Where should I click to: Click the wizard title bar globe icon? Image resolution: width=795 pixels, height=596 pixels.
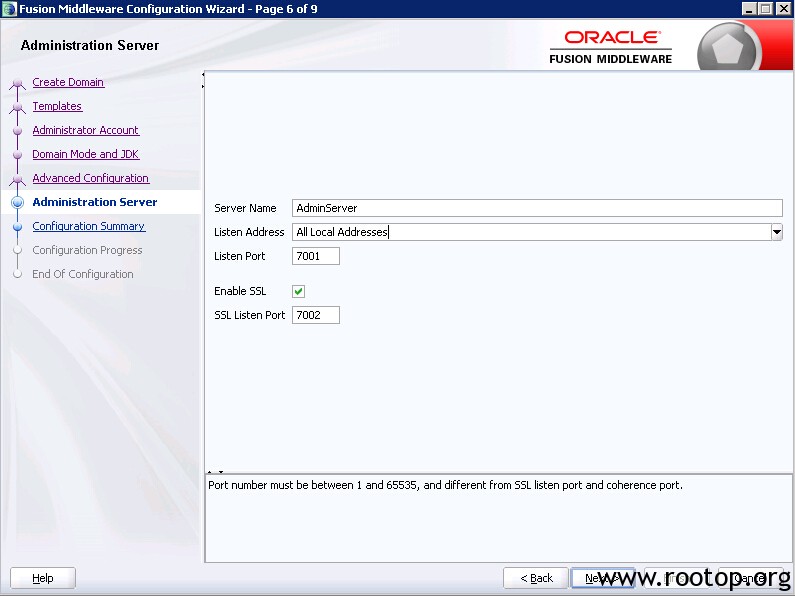coord(9,9)
